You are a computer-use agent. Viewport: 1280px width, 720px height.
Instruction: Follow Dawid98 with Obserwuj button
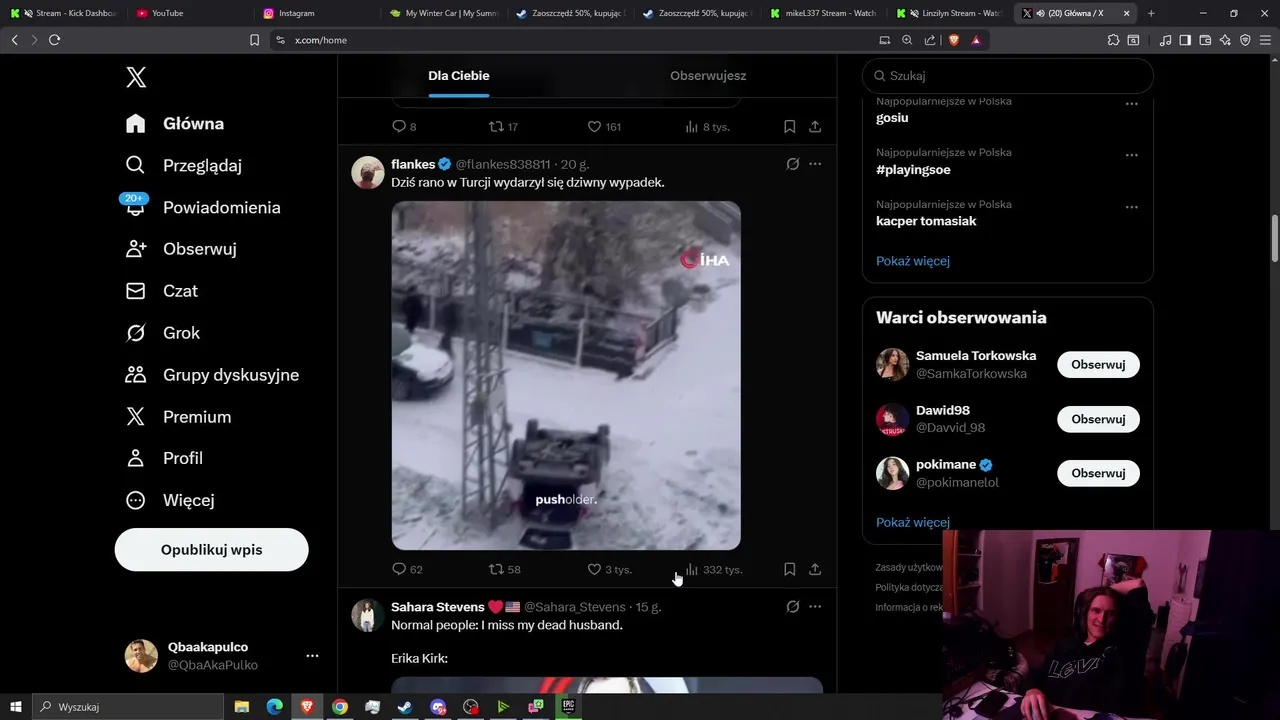(x=1098, y=419)
